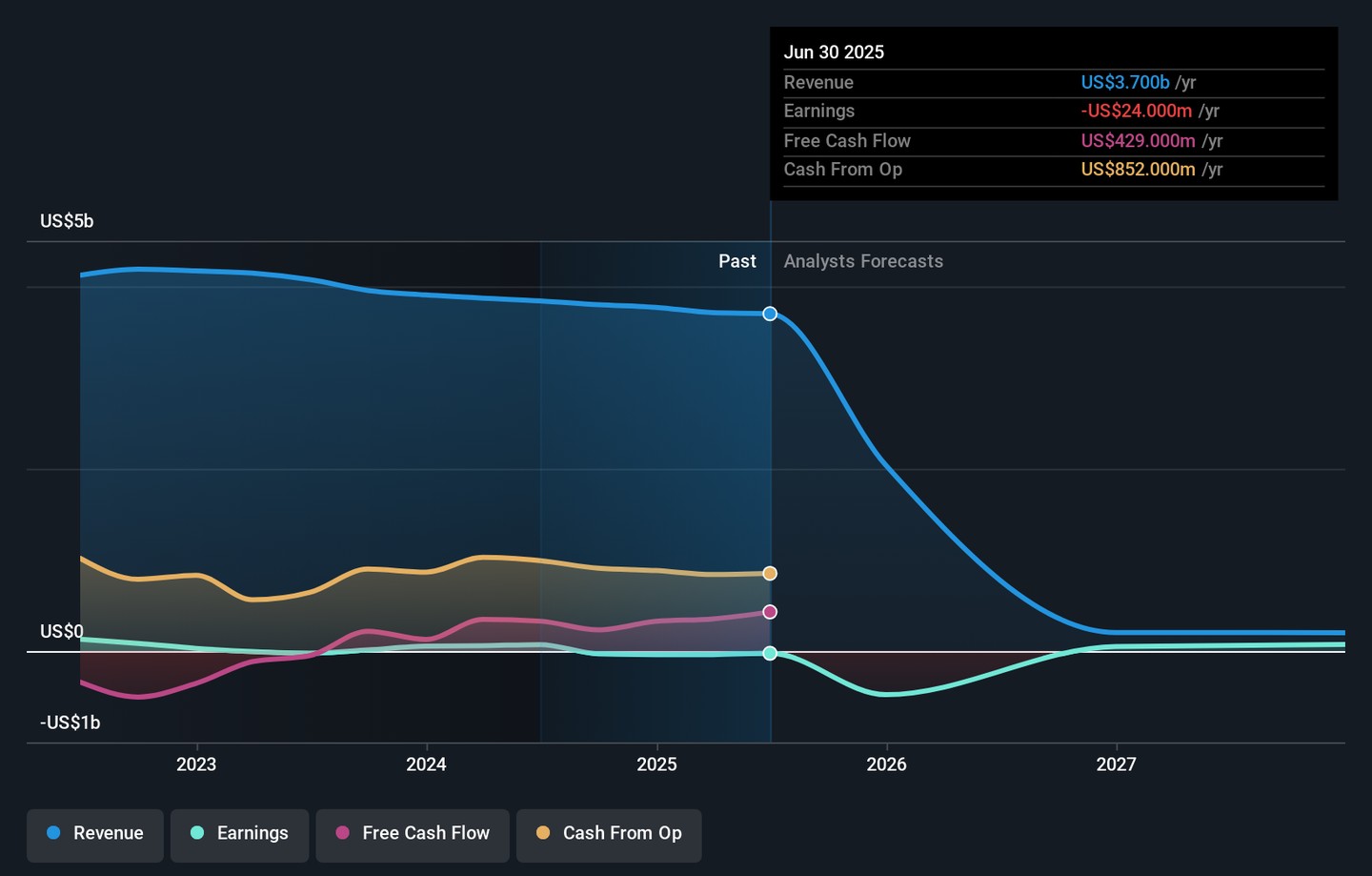Click the US$429.000m free cash flow value

pos(1138,141)
